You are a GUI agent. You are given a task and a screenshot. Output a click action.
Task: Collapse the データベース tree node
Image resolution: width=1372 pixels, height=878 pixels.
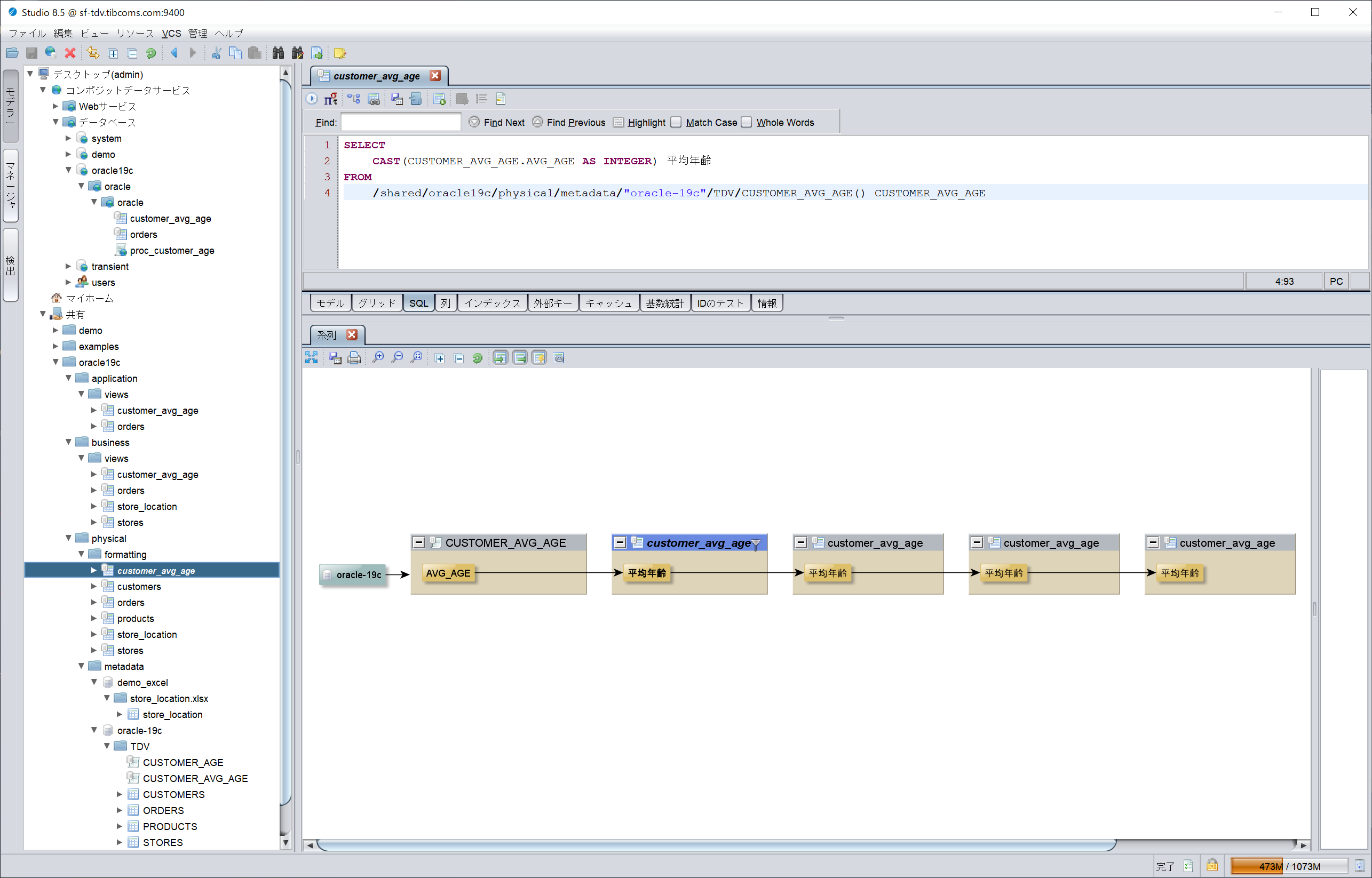(x=55, y=122)
